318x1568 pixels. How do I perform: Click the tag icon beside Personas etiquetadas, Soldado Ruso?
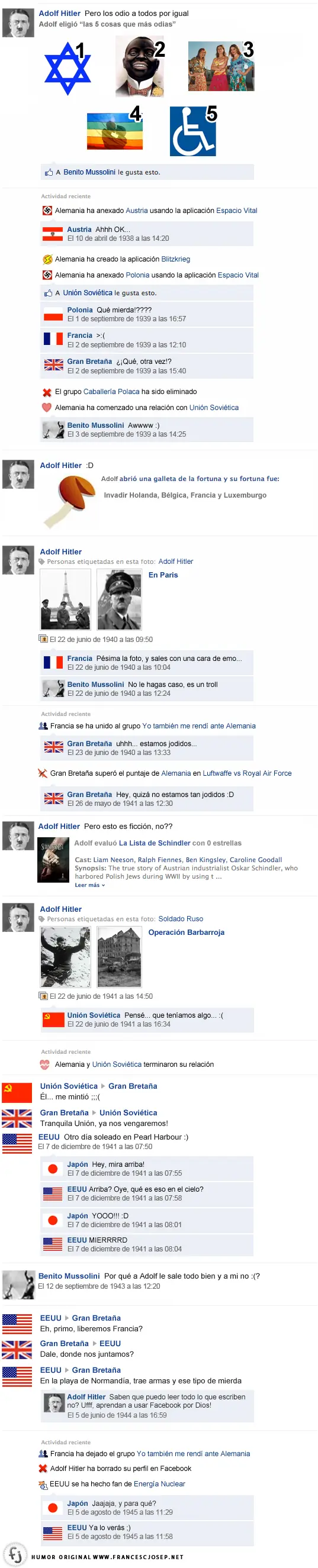(x=42, y=919)
